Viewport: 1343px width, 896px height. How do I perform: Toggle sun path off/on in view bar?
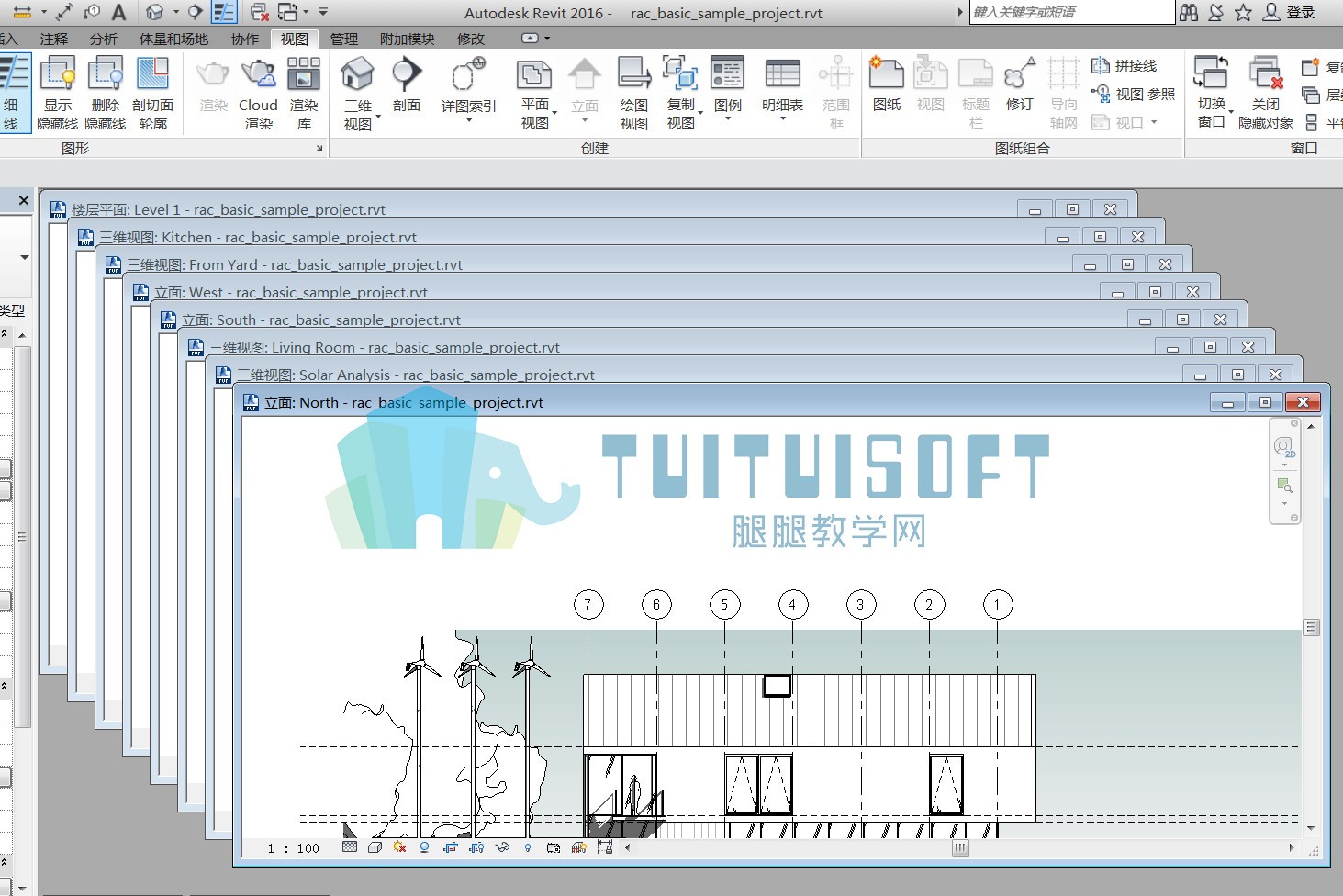pos(398,848)
